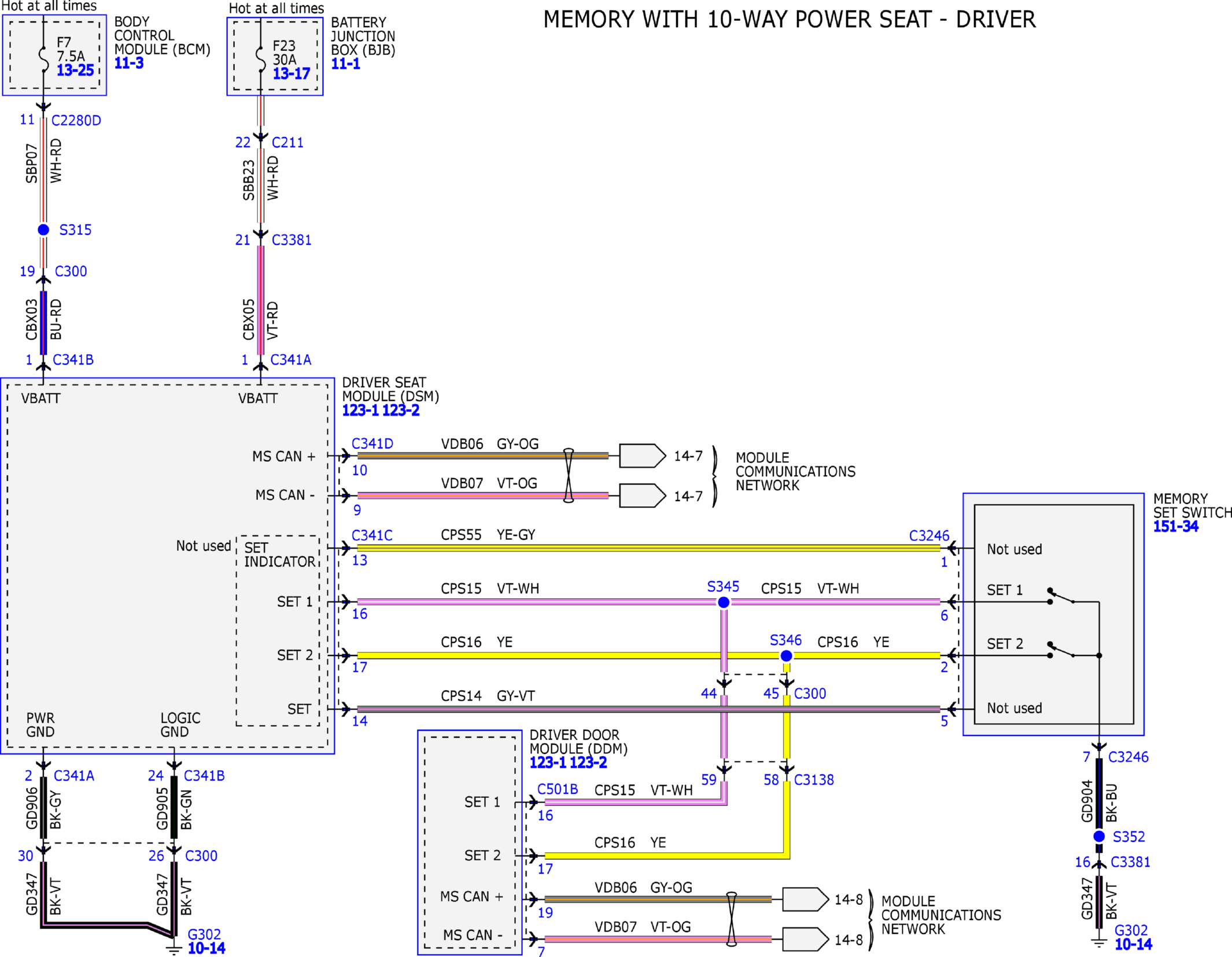This screenshot has width=1232, height=957.
Task: Open G302 ground reference 10-14 under memory switch
Action: (1133, 944)
